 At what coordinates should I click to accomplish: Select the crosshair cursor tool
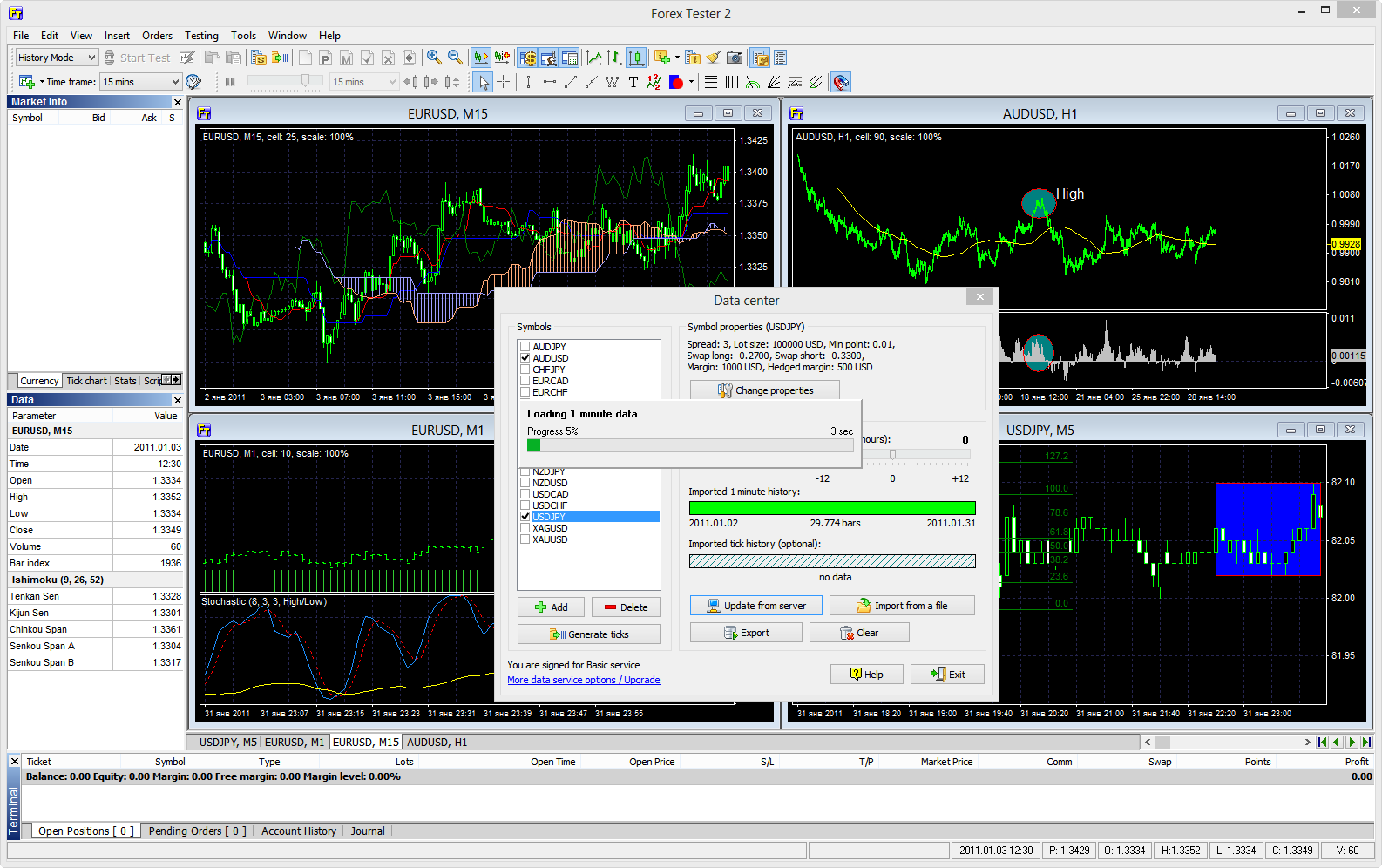coord(504,82)
